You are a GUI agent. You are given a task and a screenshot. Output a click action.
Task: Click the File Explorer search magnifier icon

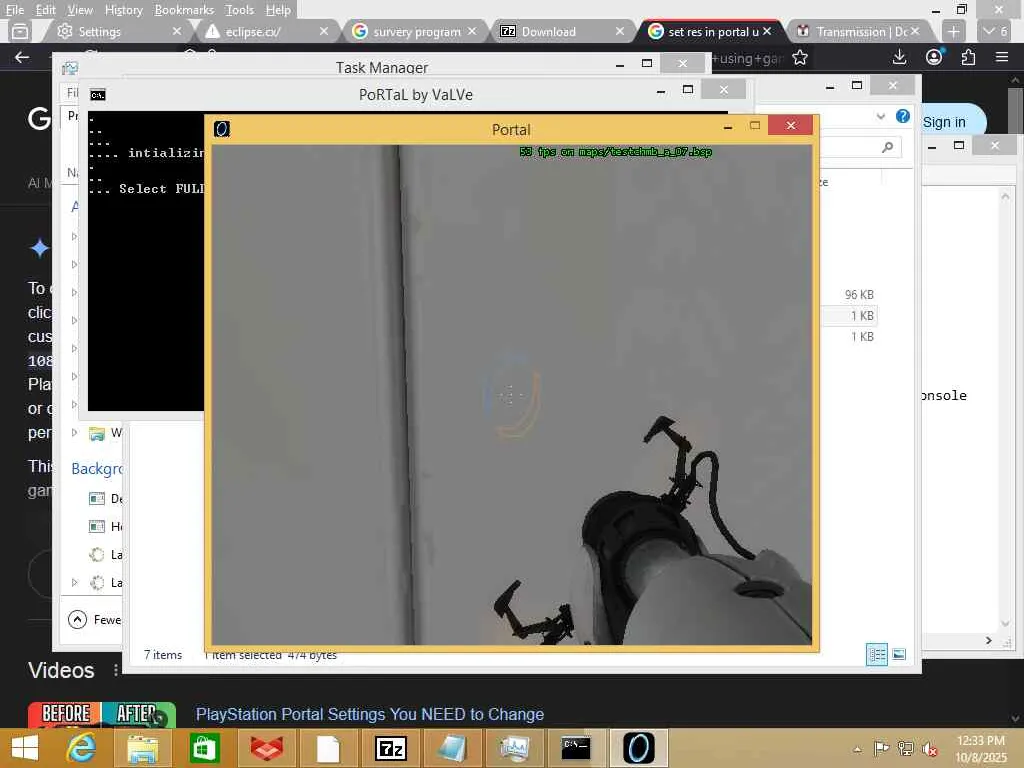(x=887, y=148)
